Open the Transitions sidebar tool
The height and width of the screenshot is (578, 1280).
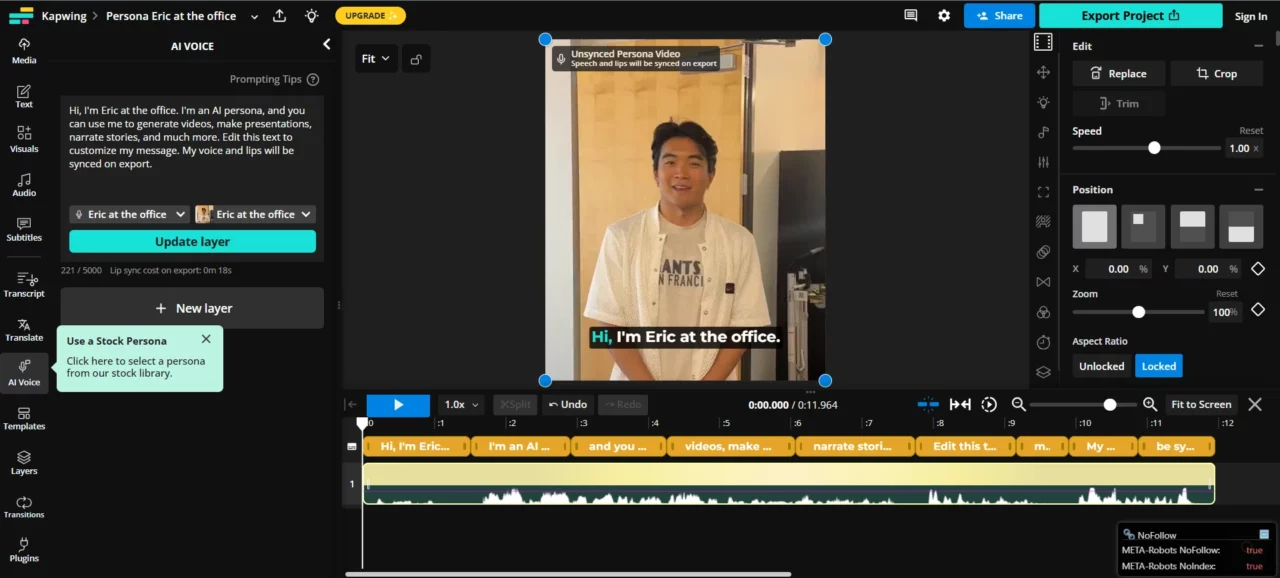point(24,507)
